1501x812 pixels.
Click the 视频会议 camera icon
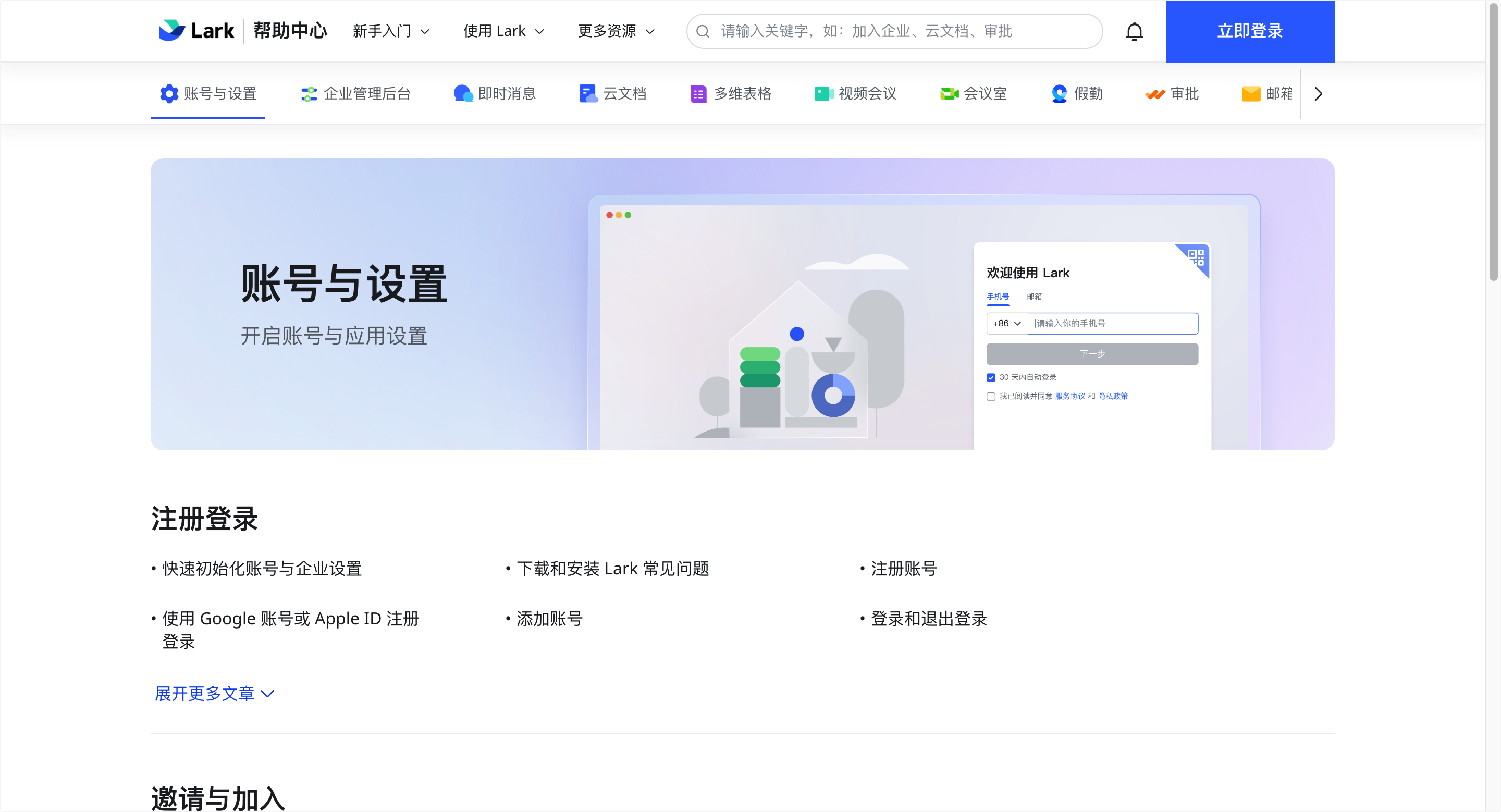pyautogui.click(x=824, y=94)
